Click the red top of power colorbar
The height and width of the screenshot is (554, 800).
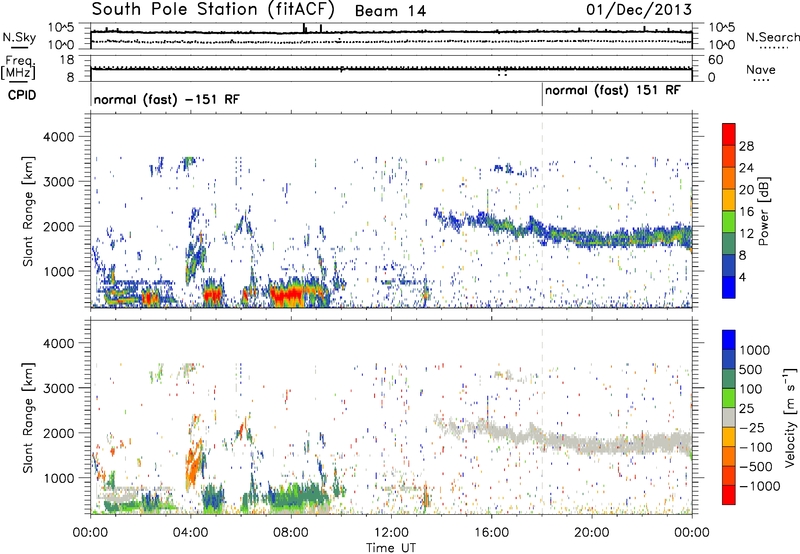(729, 134)
